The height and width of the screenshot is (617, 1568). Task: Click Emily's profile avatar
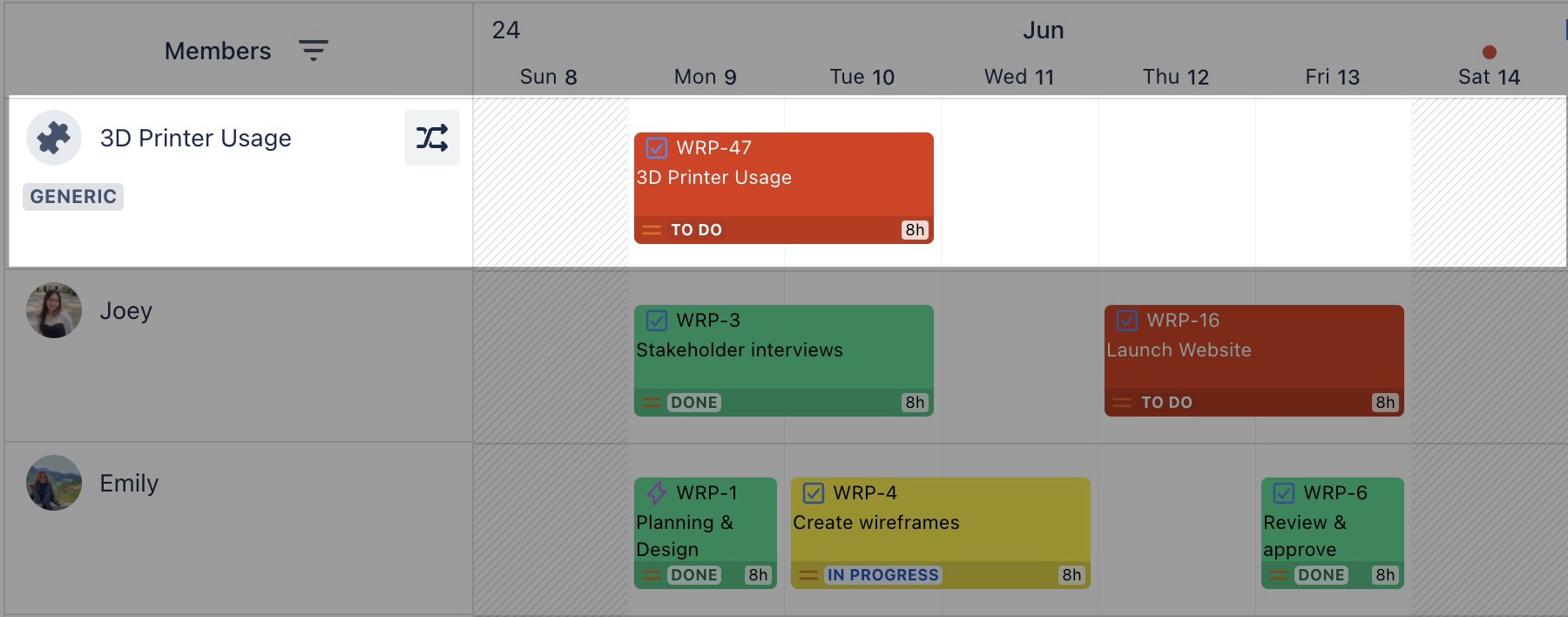click(54, 483)
